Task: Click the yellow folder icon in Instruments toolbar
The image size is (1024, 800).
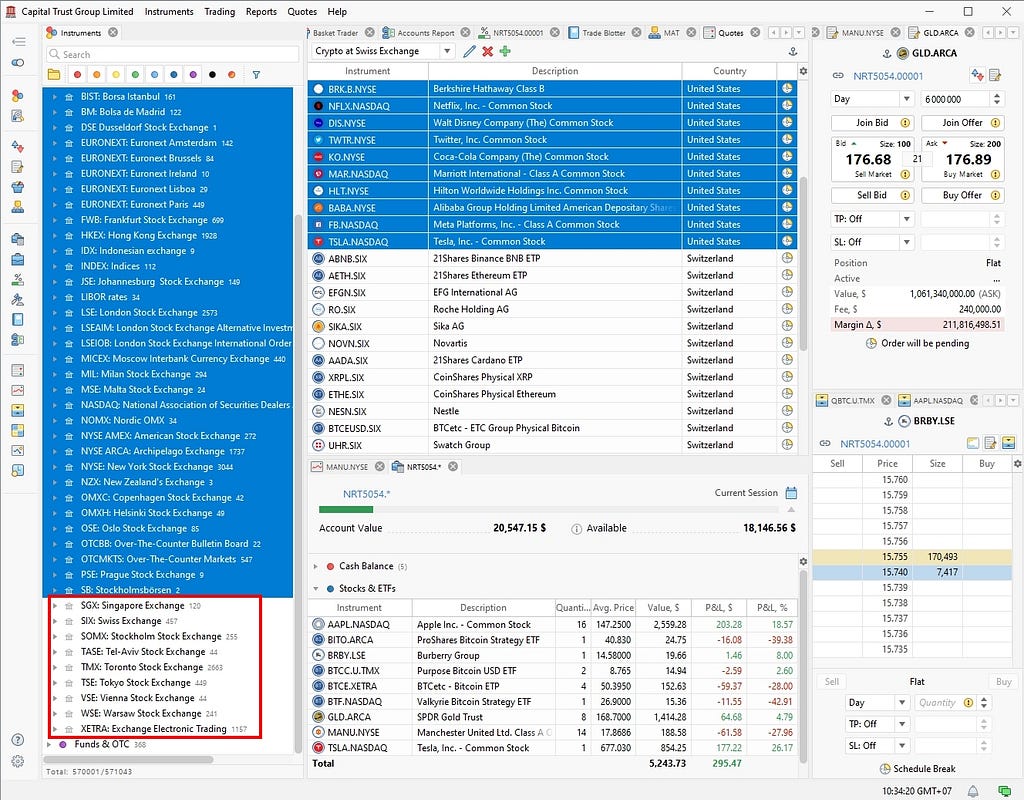Action: tap(54, 75)
